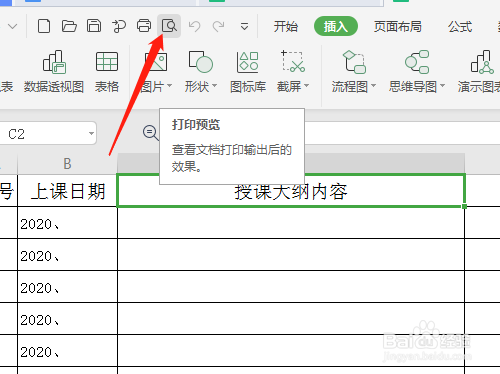Click the 流程图 flowchart icon
The image size is (500, 374).
point(354,62)
